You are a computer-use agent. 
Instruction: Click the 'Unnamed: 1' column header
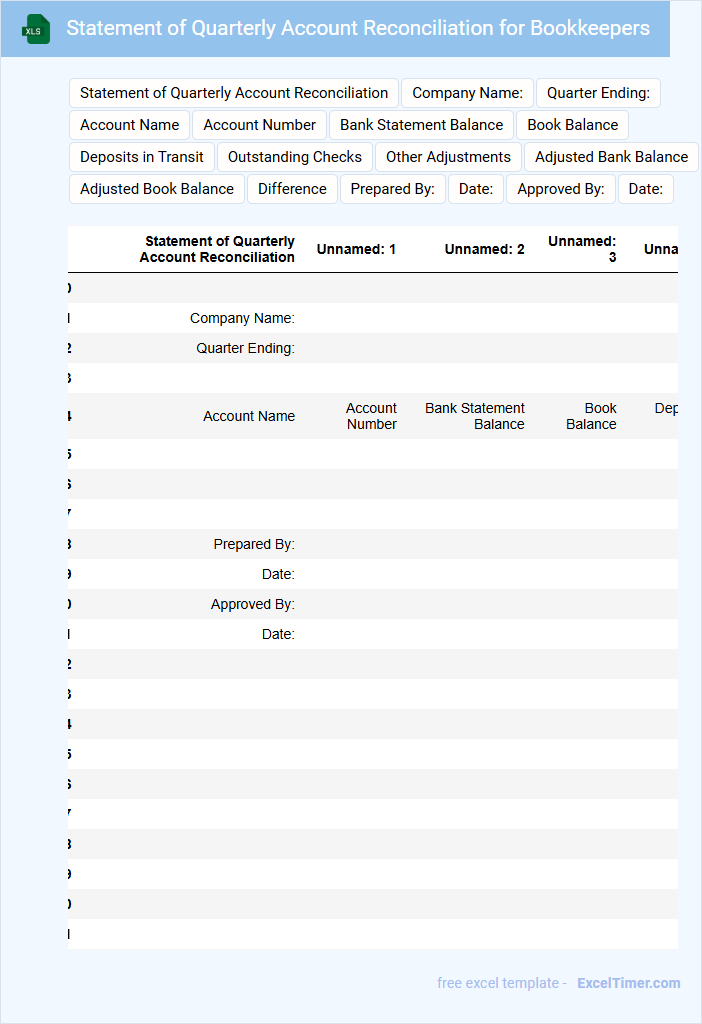[356, 249]
